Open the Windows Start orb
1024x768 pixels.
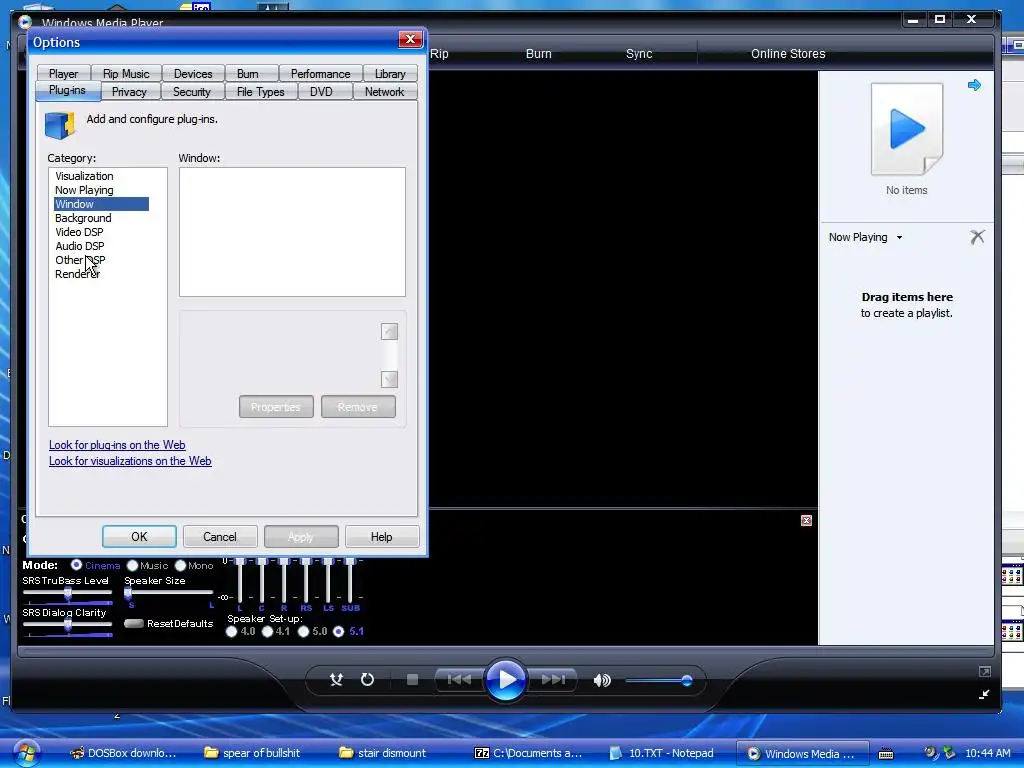tap(26, 754)
